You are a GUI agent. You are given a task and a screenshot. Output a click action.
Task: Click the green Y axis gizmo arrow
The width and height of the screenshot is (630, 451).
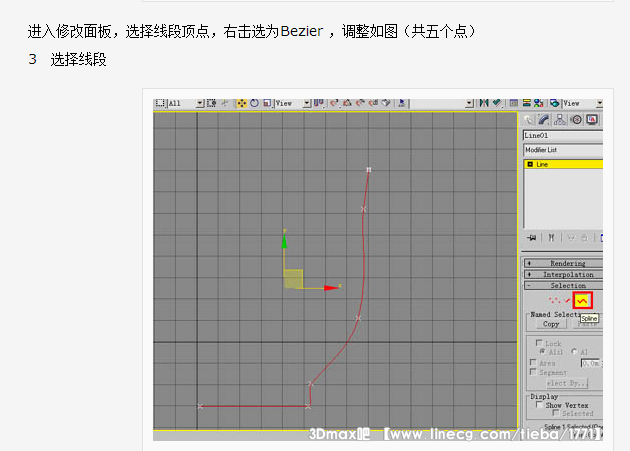[284, 241]
